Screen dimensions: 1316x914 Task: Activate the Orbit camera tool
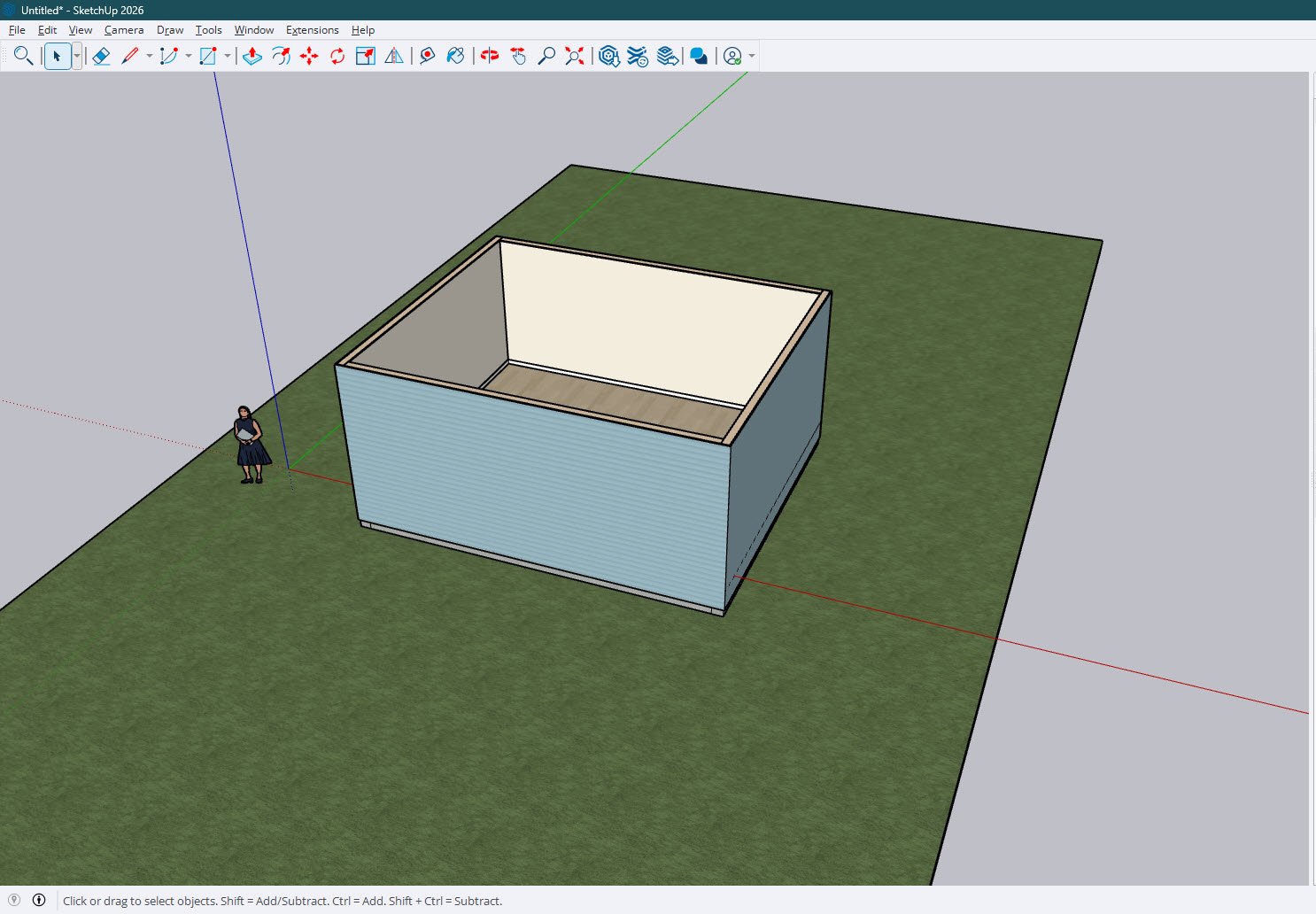pyautogui.click(x=490, y=57)
